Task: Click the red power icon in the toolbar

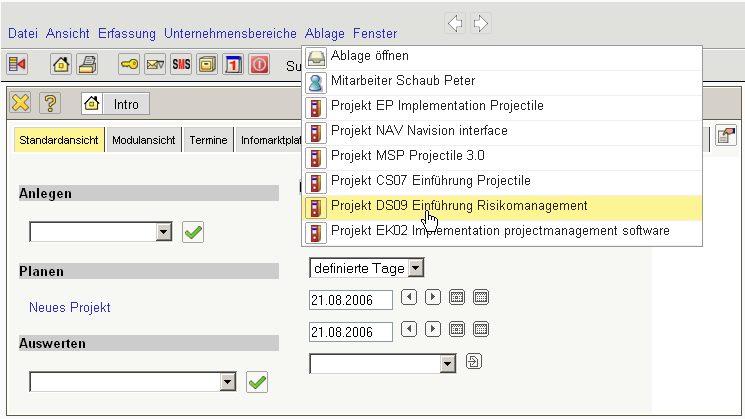Action: pyautogui.click(x=259, y=65)
